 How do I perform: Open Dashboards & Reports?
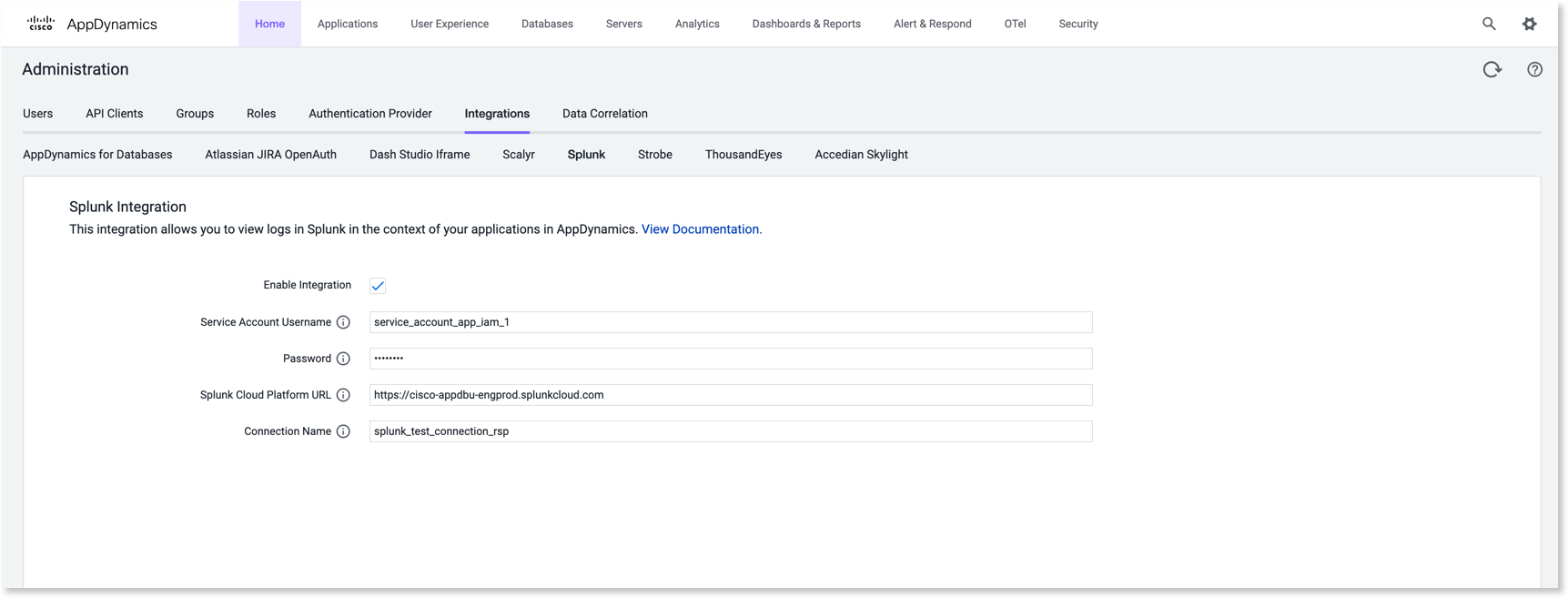tap(806, 24)
